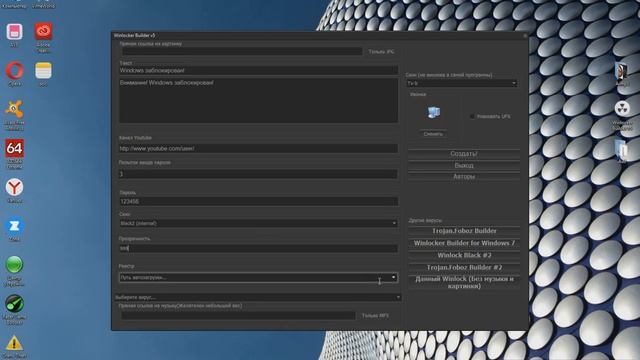Image resolution: width=640 pixels, height=360 pixels.
Task: Click the password field containing 123456
Action: pos(258,201)
